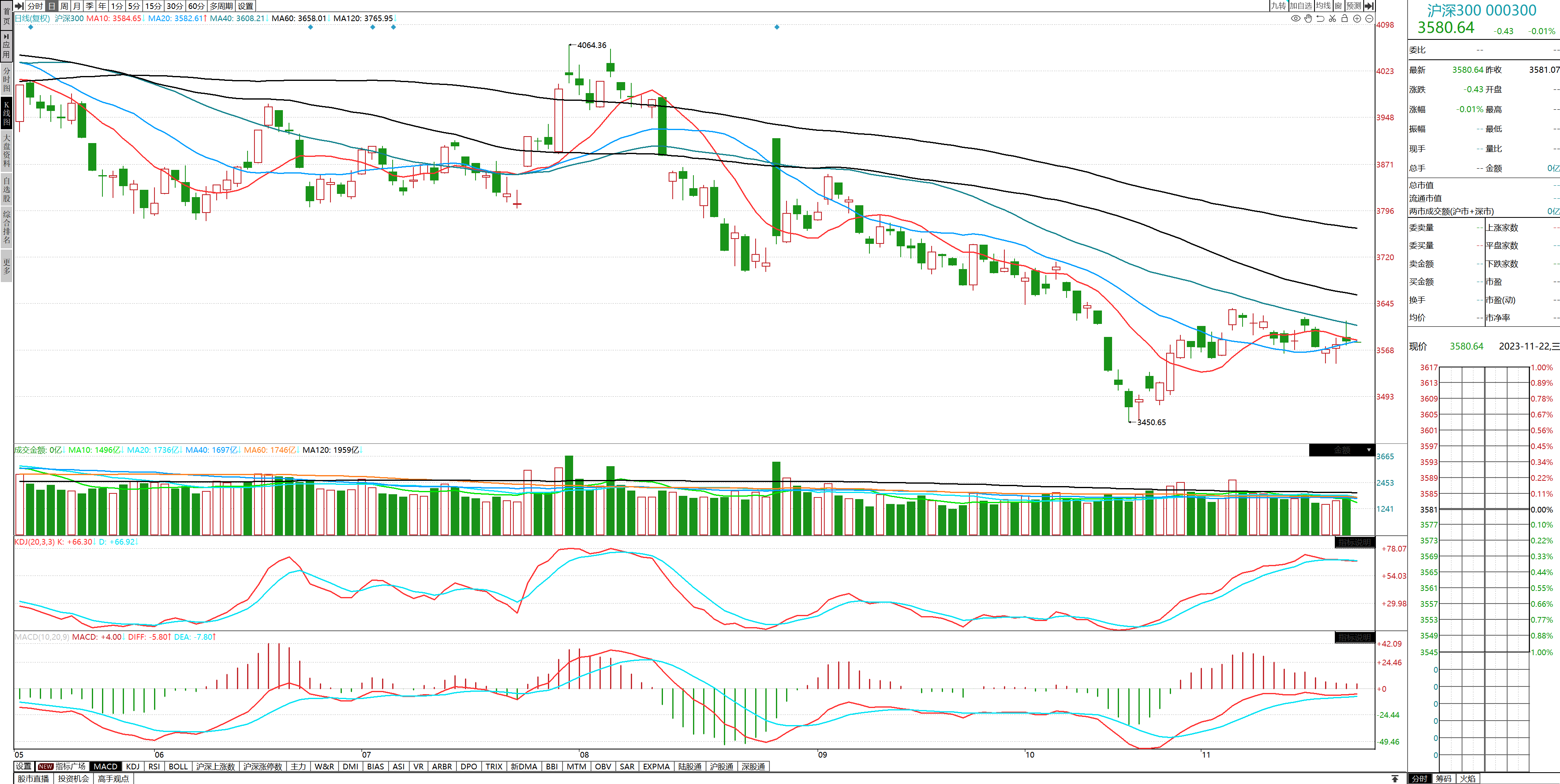1560x784 pixels.
Task: Click the arrow icon before 分时 tab
Action: point(19,5)
